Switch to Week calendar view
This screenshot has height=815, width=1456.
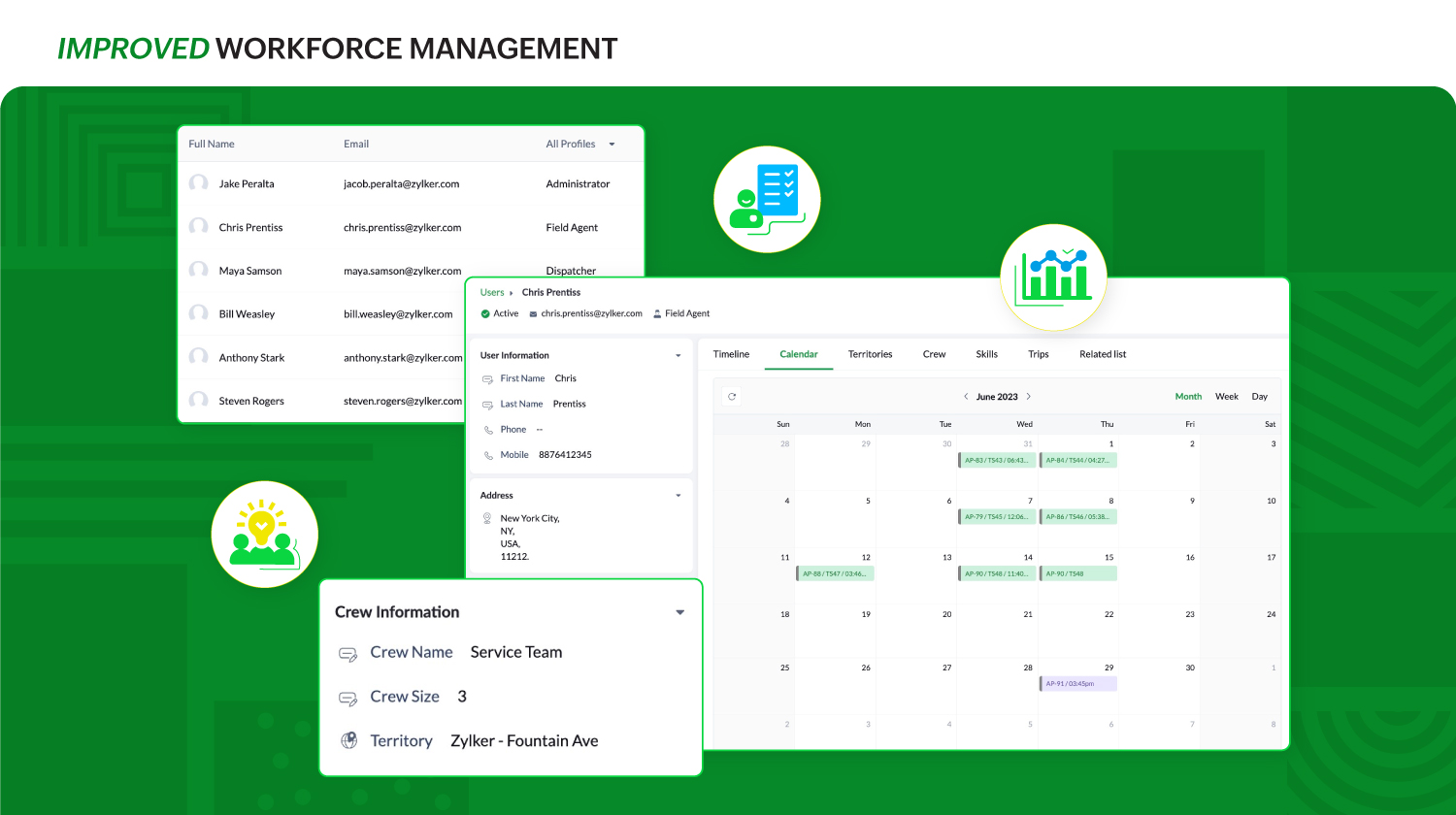pyautogui.click(x=1227, y=396)
